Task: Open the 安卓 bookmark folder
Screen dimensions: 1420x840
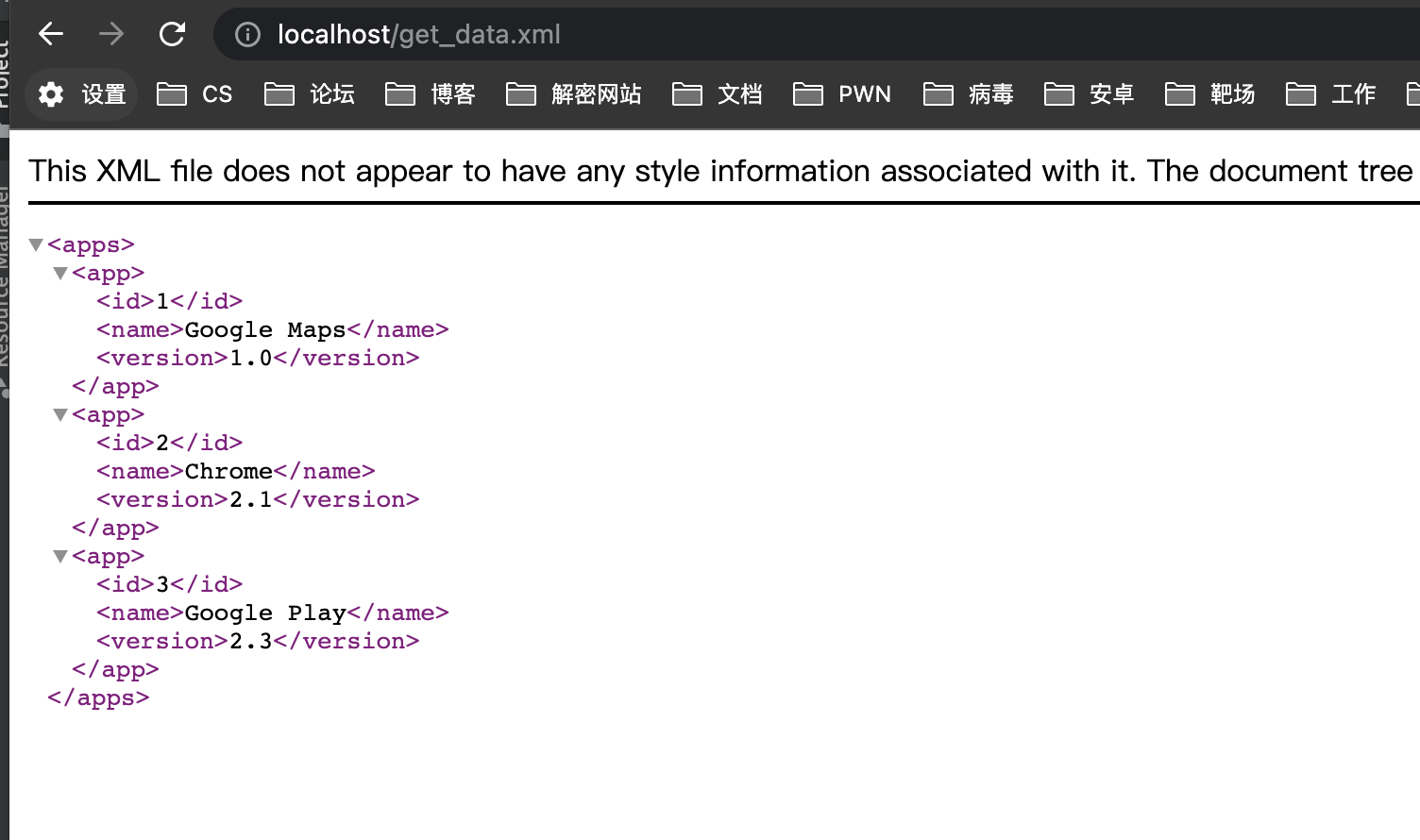Action: pyautogui.click(x=1090, y=94)
